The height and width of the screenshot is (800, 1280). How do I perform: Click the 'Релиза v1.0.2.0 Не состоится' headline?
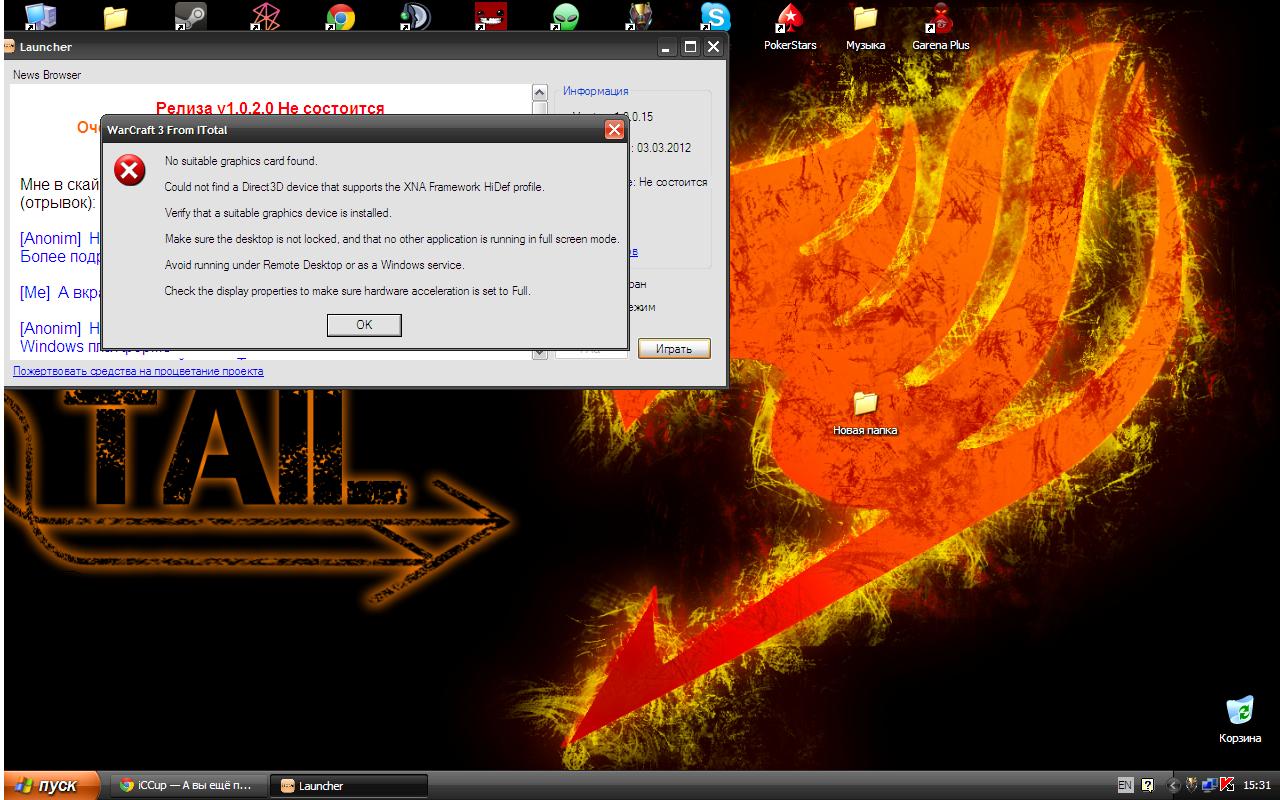[270, 108]
